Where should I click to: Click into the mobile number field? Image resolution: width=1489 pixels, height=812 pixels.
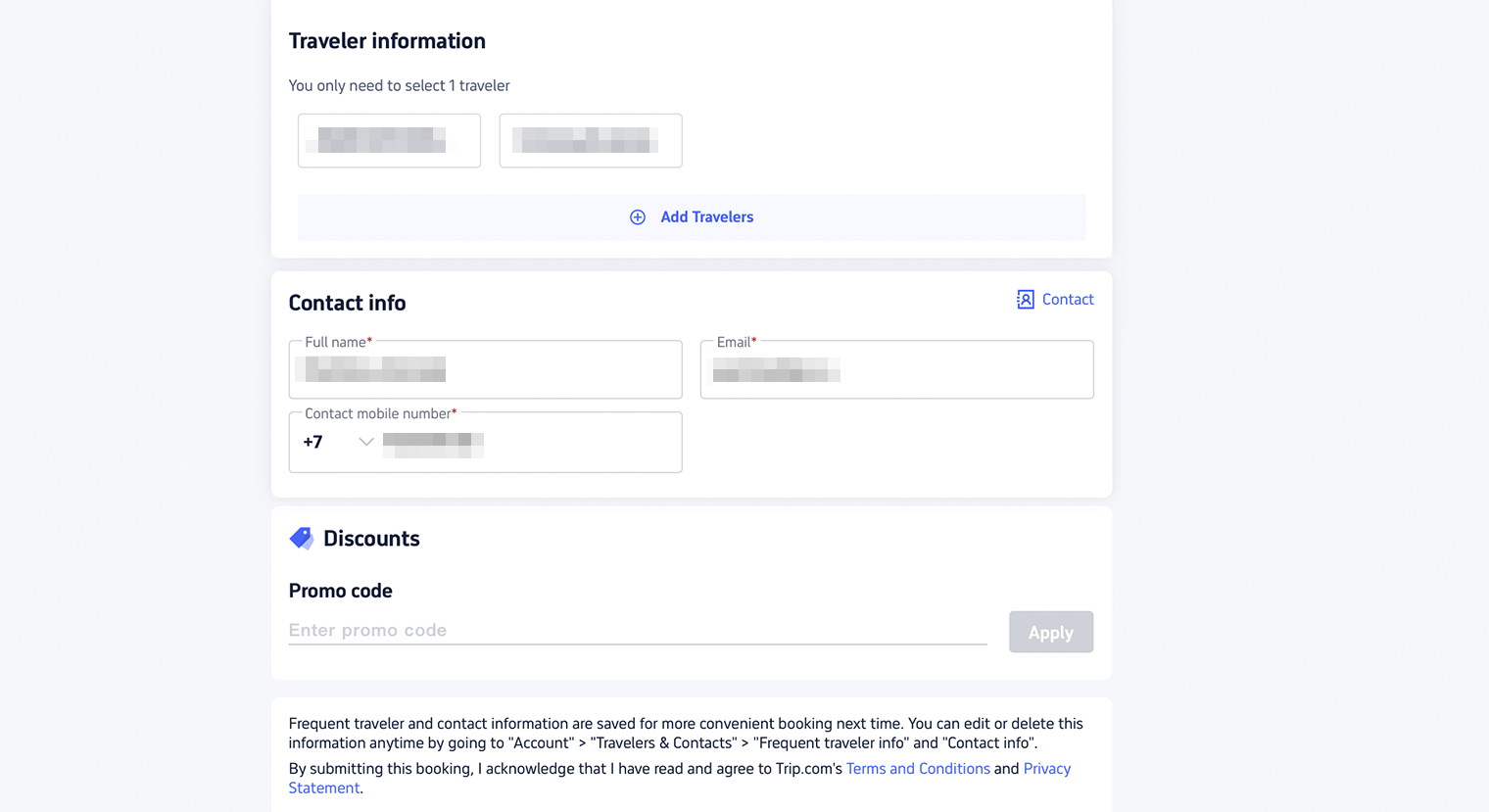pyautogui.click(x=529, y=442)
